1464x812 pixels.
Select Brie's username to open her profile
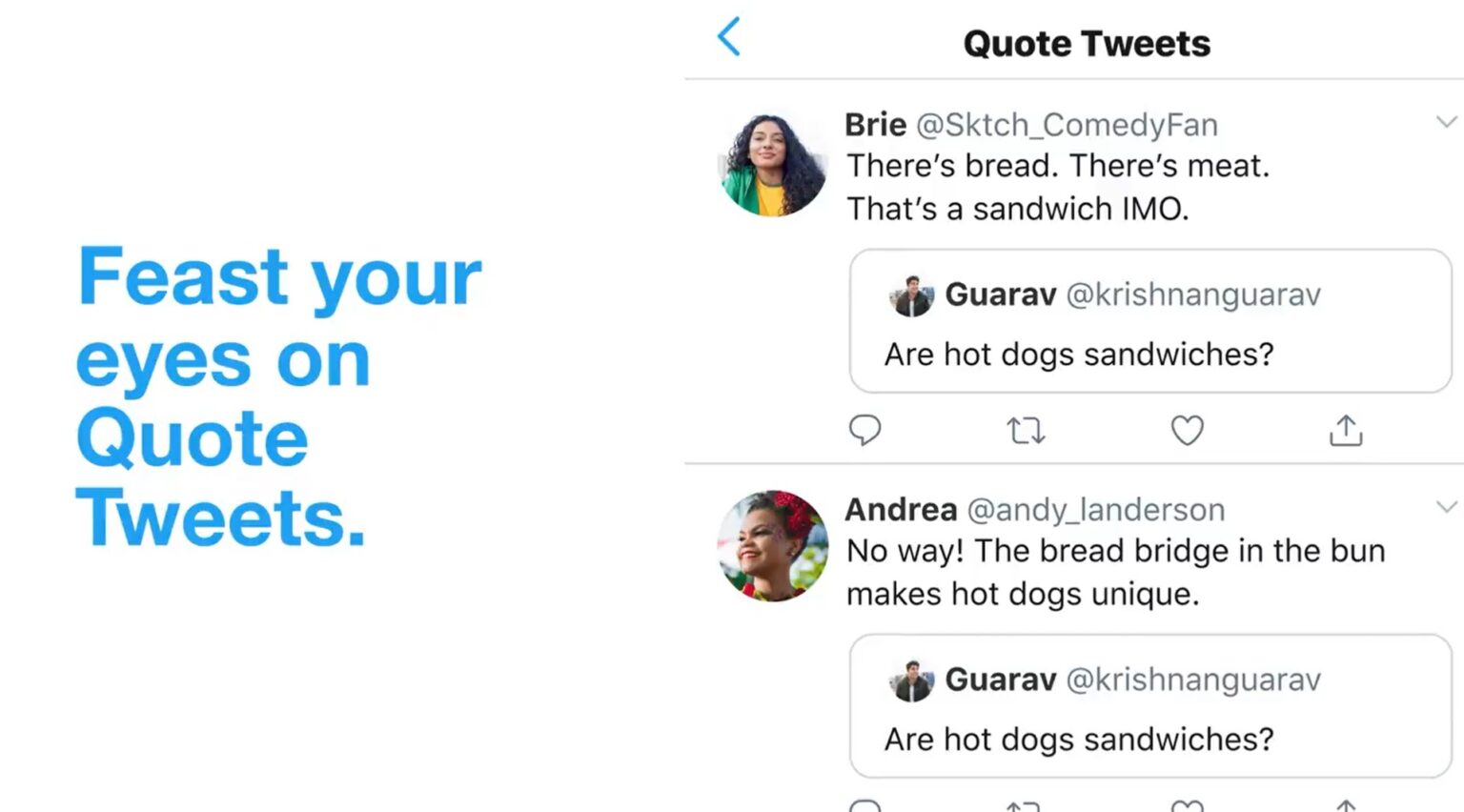click(874, 124)
